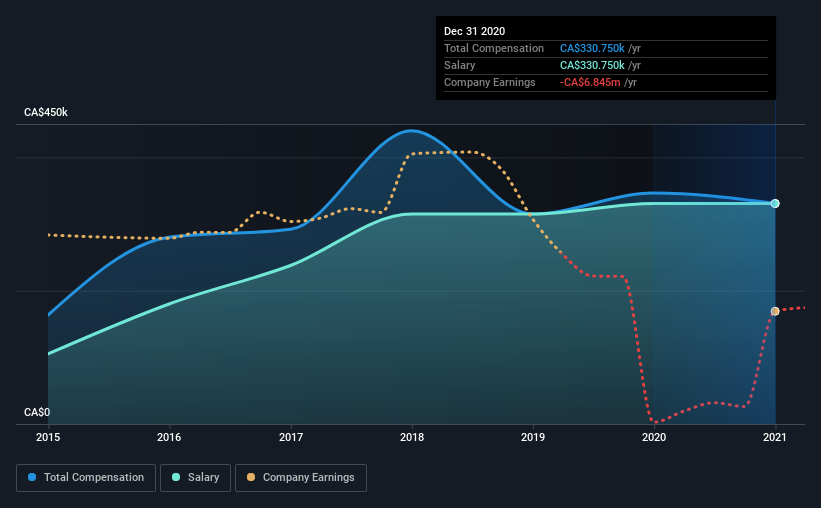Click the -CA$6.845m earnings tooltip value
The width and height of the screenshot is (821, 508).
coord(590,82)
